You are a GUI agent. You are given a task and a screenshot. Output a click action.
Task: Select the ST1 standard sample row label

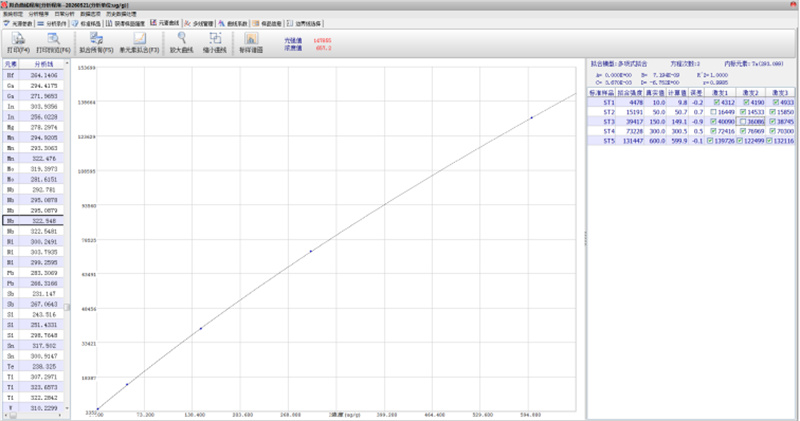click(609, 103)
